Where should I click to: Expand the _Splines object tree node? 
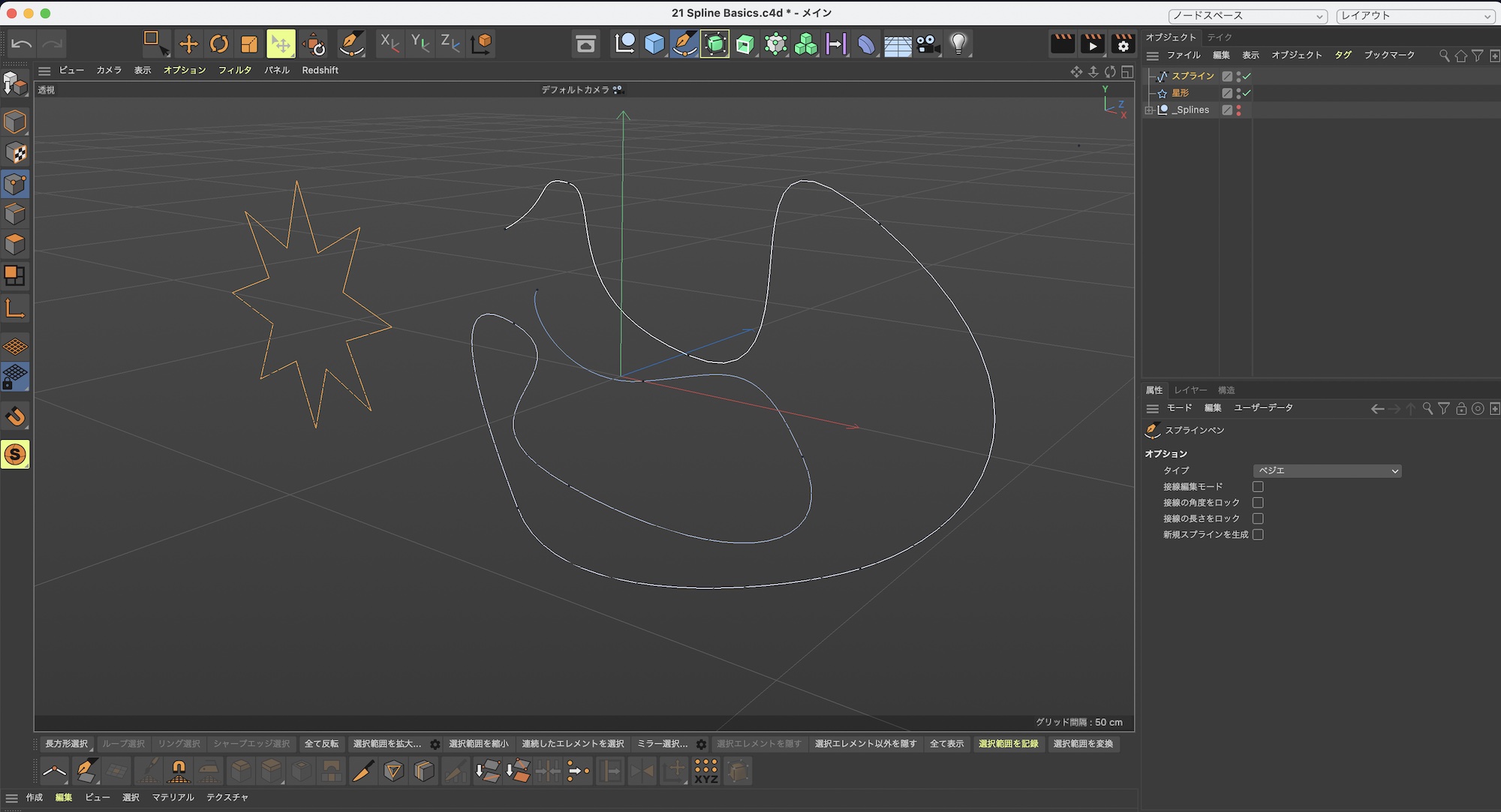[1149, 110]
